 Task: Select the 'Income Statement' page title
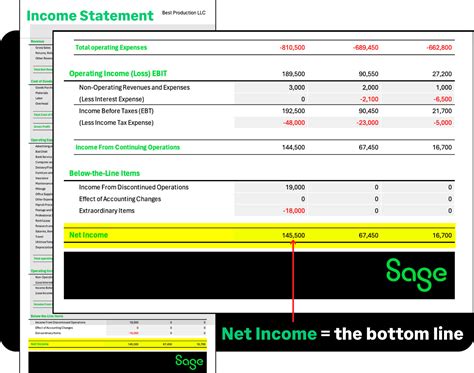click(x=90, y=16)
